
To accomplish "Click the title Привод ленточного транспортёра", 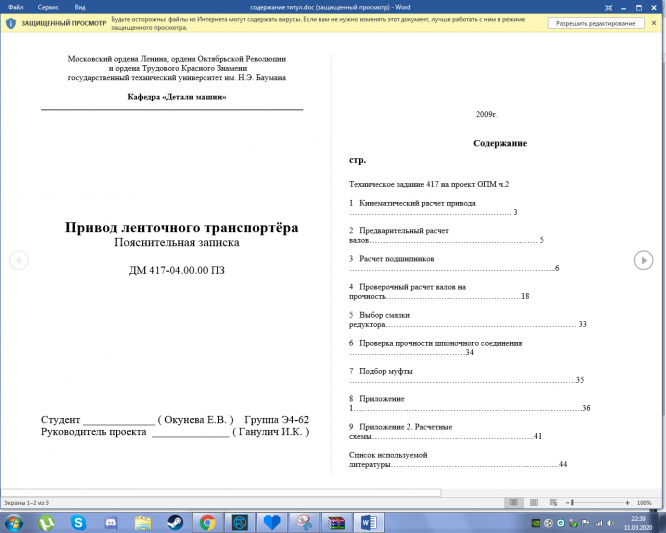I will [181, 227].
